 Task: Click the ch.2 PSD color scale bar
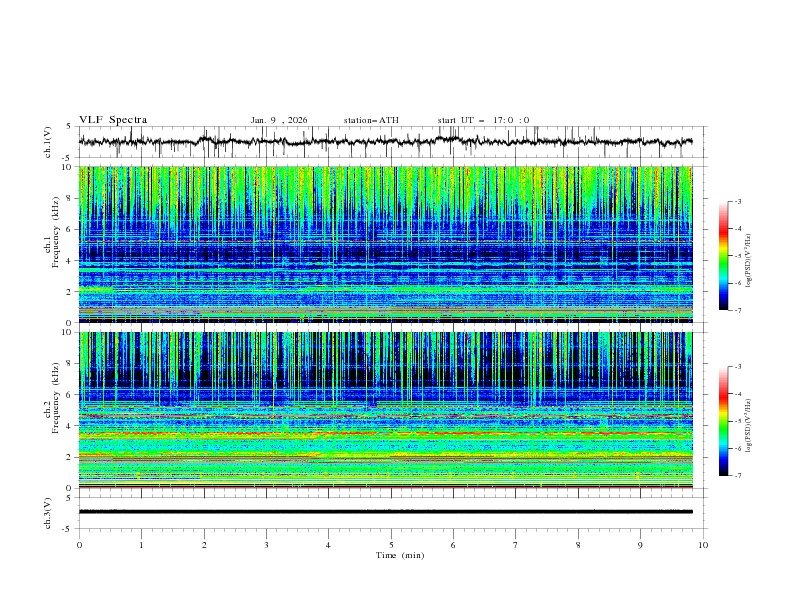[723, 421]
